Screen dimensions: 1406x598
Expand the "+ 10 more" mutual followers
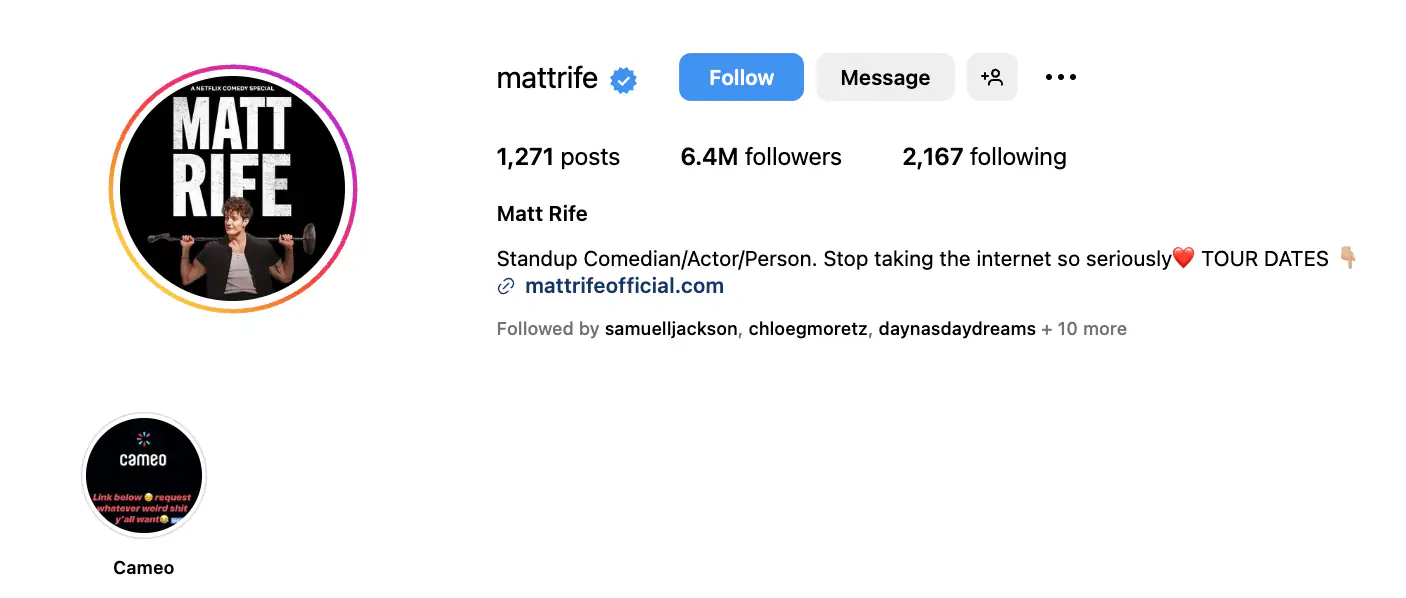pos(1084,329)
